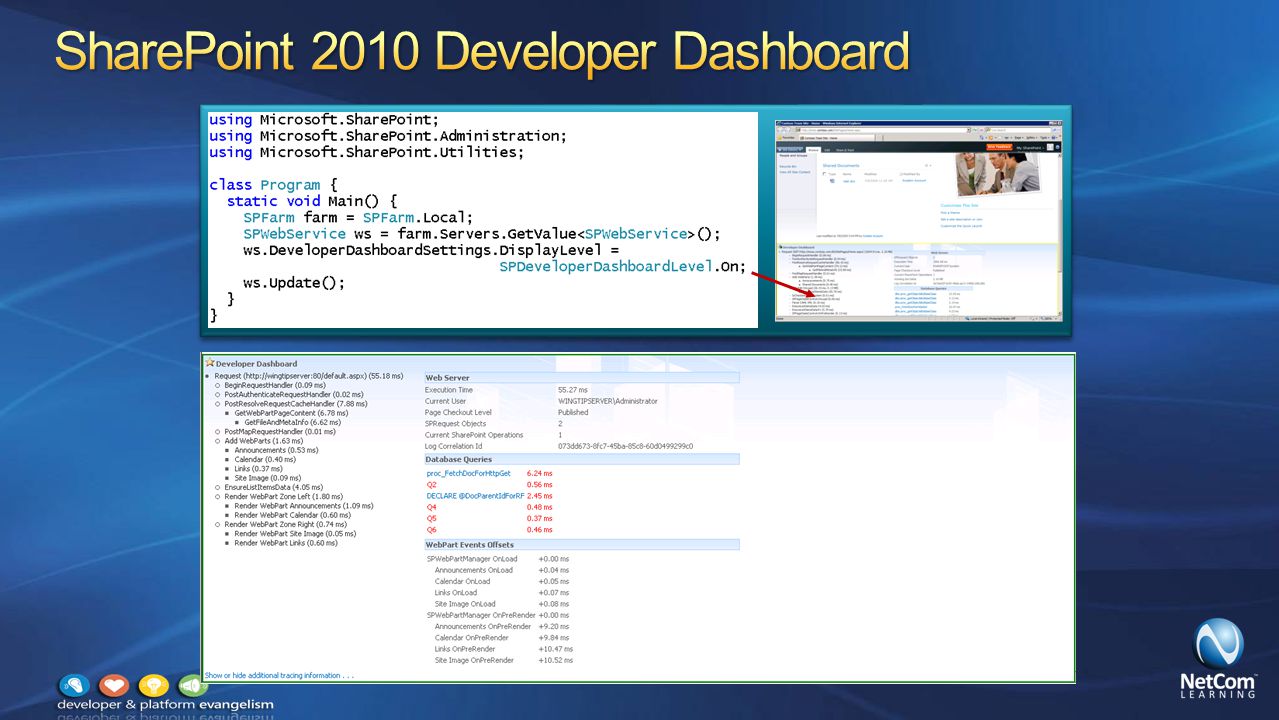Viewport: 1279px width, 720px height.
Task: Open the DECLARE @DocParentIdForRF query link
Action: point(475,496)
